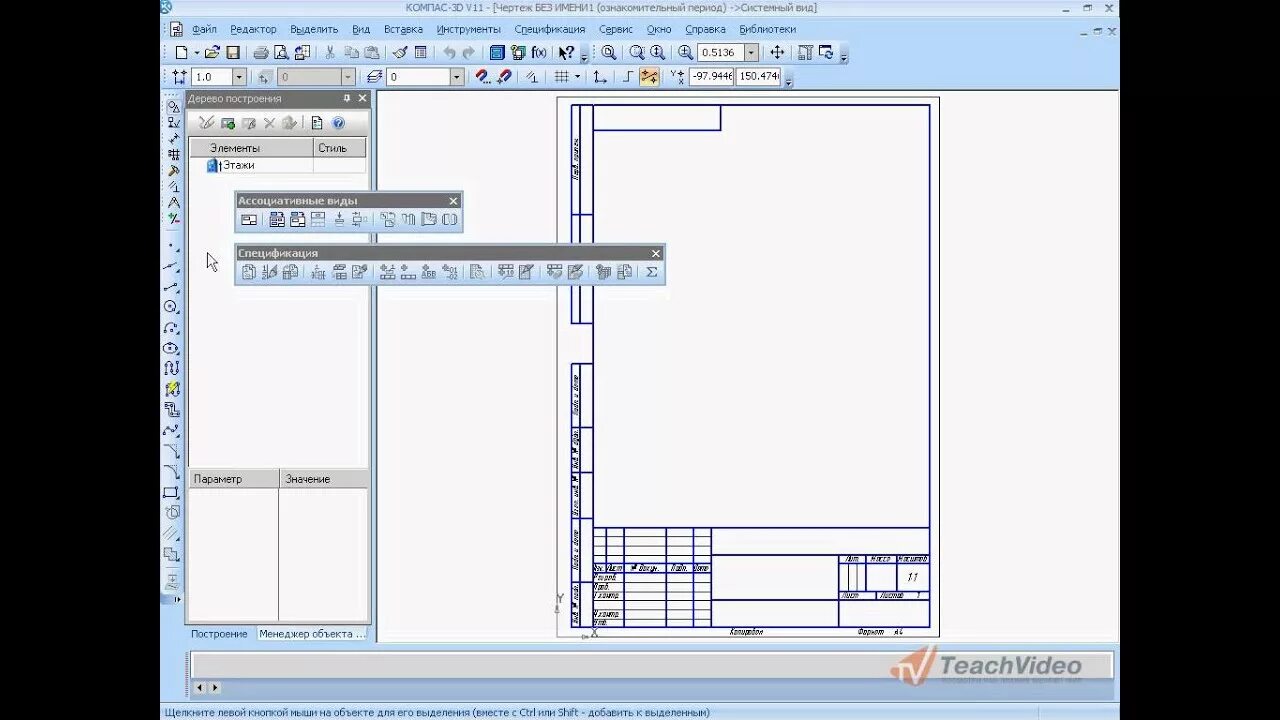Switch to the Менеджер объекта tab
This screenshot has width=1280, height=720.
click(x=312, y=634)
